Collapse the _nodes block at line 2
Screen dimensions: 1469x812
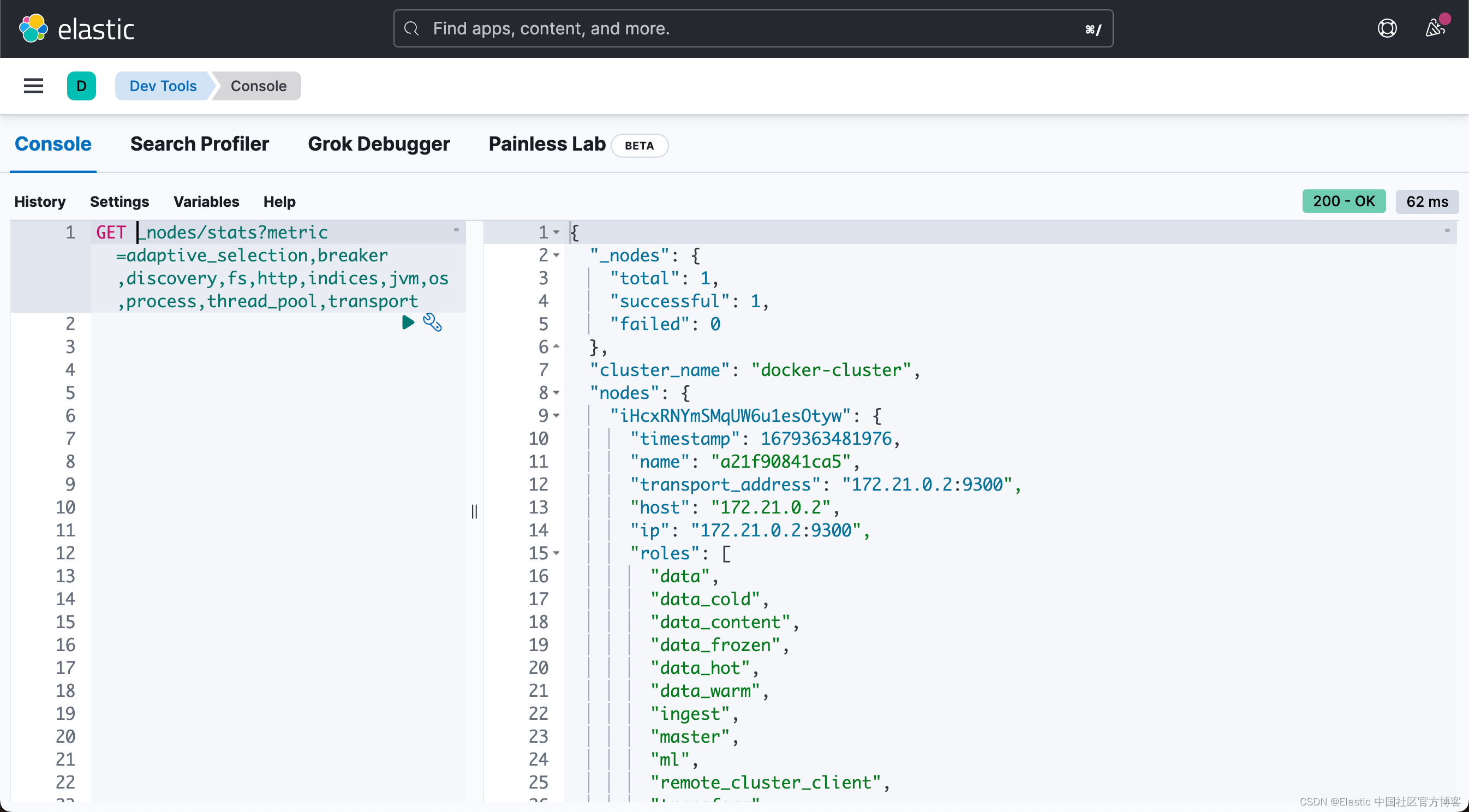[557, 255]
